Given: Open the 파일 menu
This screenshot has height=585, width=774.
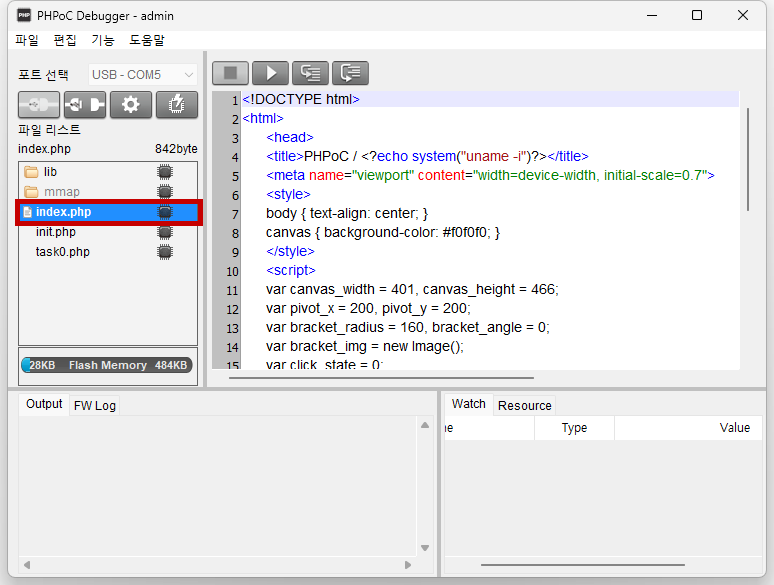Looking at the screenshot, I should (x=27, y=40).
